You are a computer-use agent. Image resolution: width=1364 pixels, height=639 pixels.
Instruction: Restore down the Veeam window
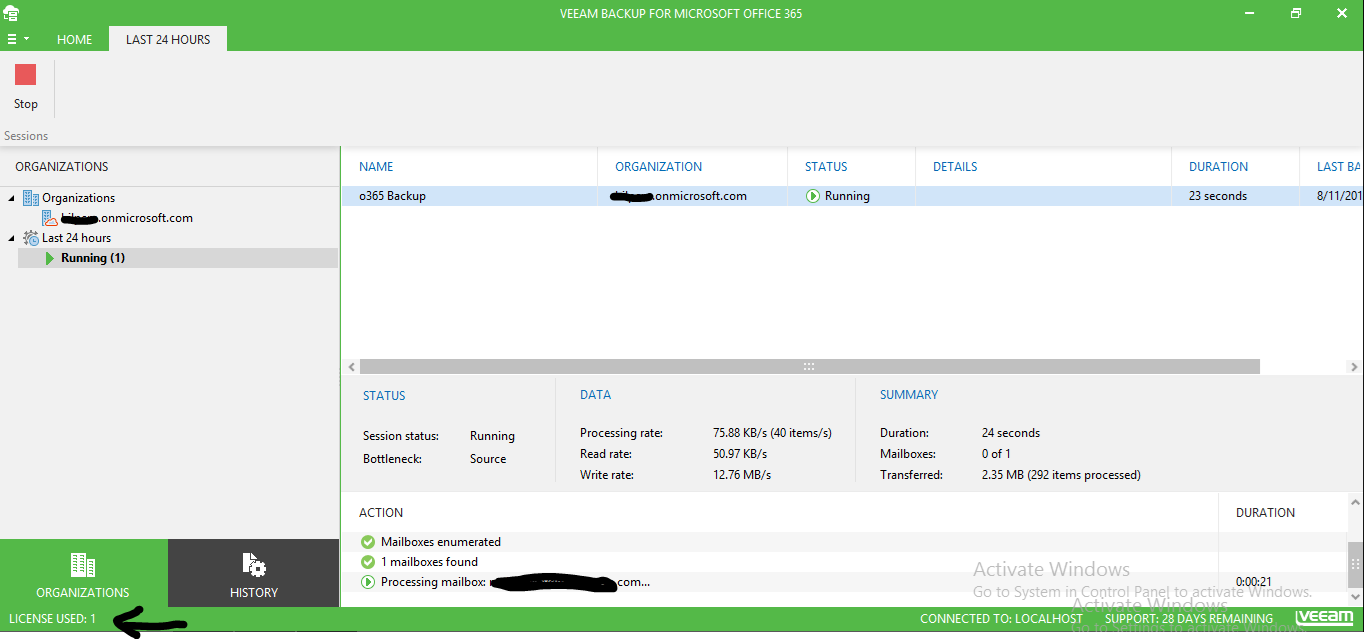(x=1296, y=13)
